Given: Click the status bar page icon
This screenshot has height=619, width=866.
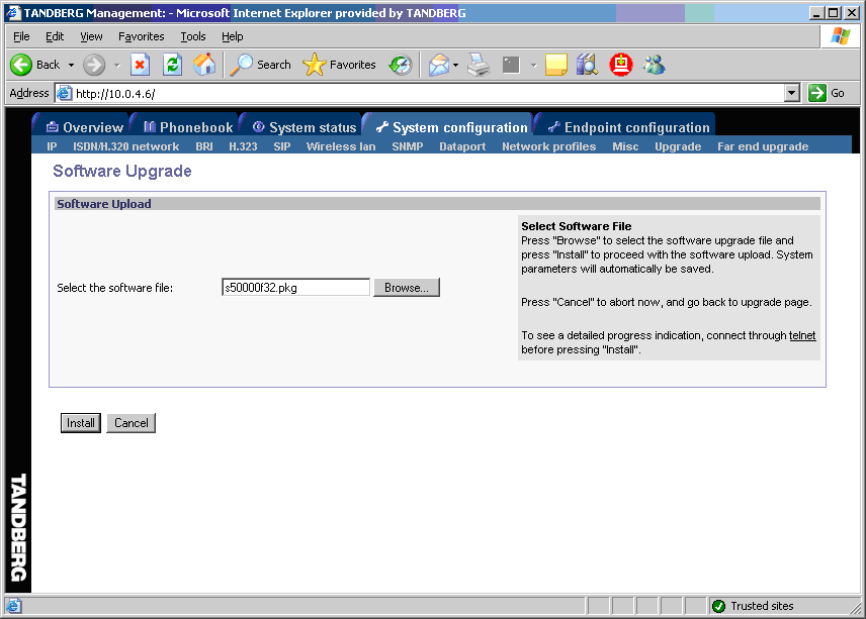Looking at the screenshot, I should tap(14, 606).
